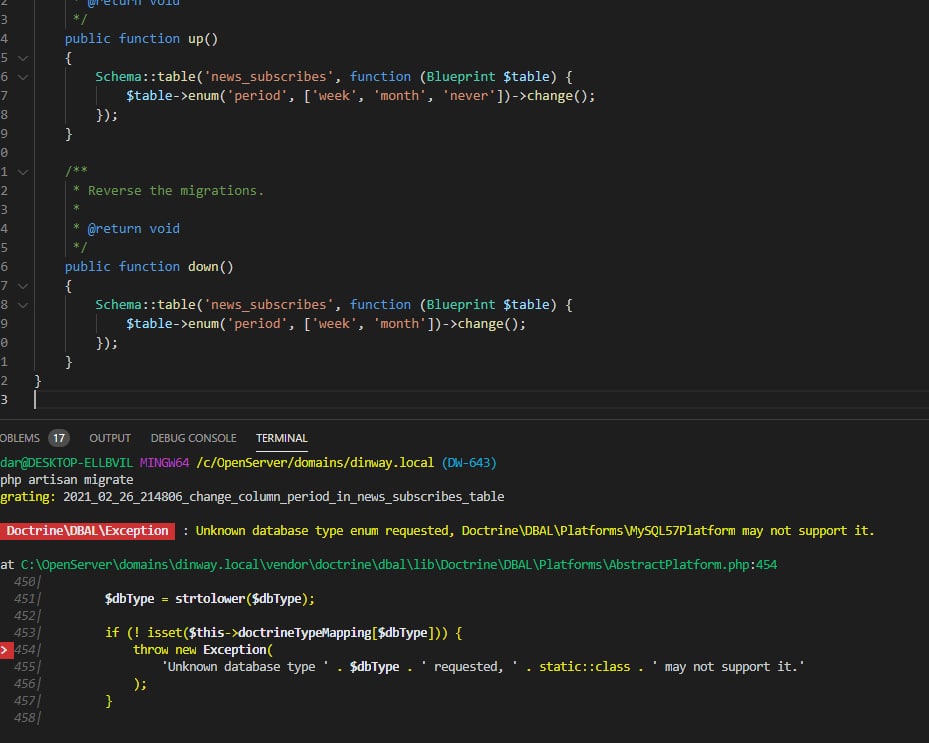This screenshot has width=929, height=743.
Task: Collapse fold chevron beside down() opening brace
Action: click(x=23, y=286)
